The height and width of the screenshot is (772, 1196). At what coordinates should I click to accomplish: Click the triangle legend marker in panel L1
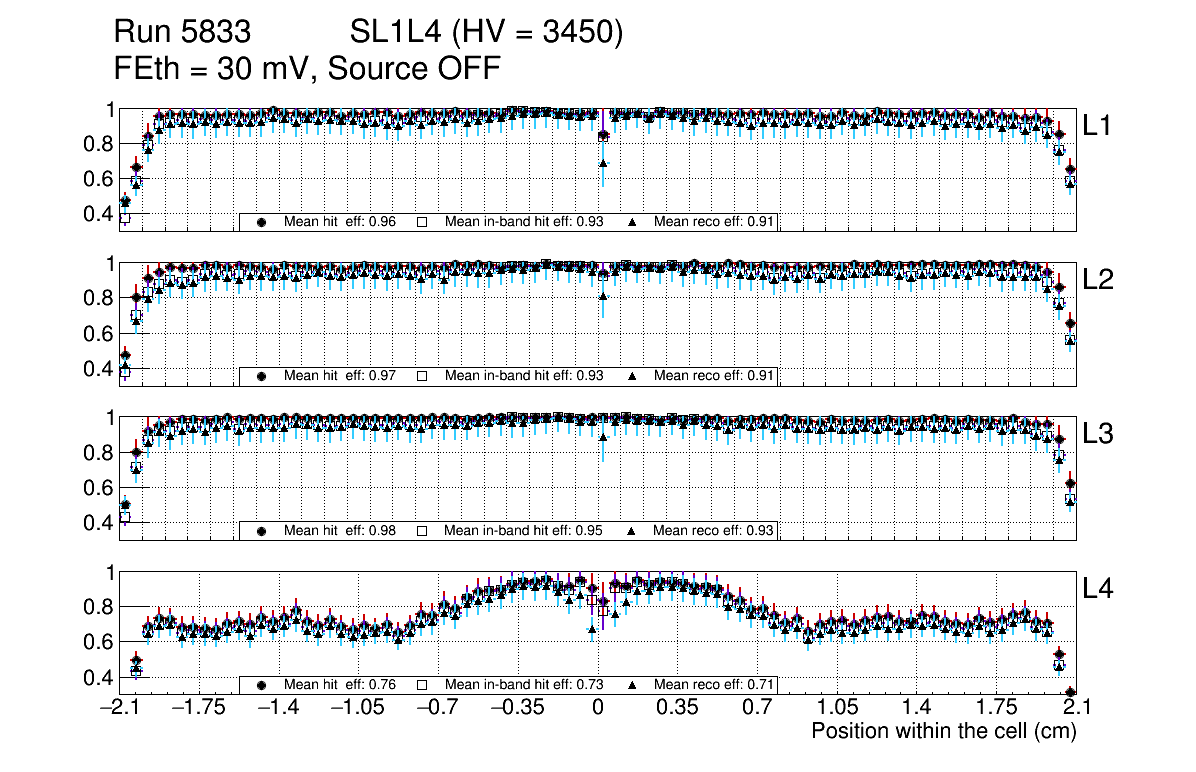(x=634, y=222)
